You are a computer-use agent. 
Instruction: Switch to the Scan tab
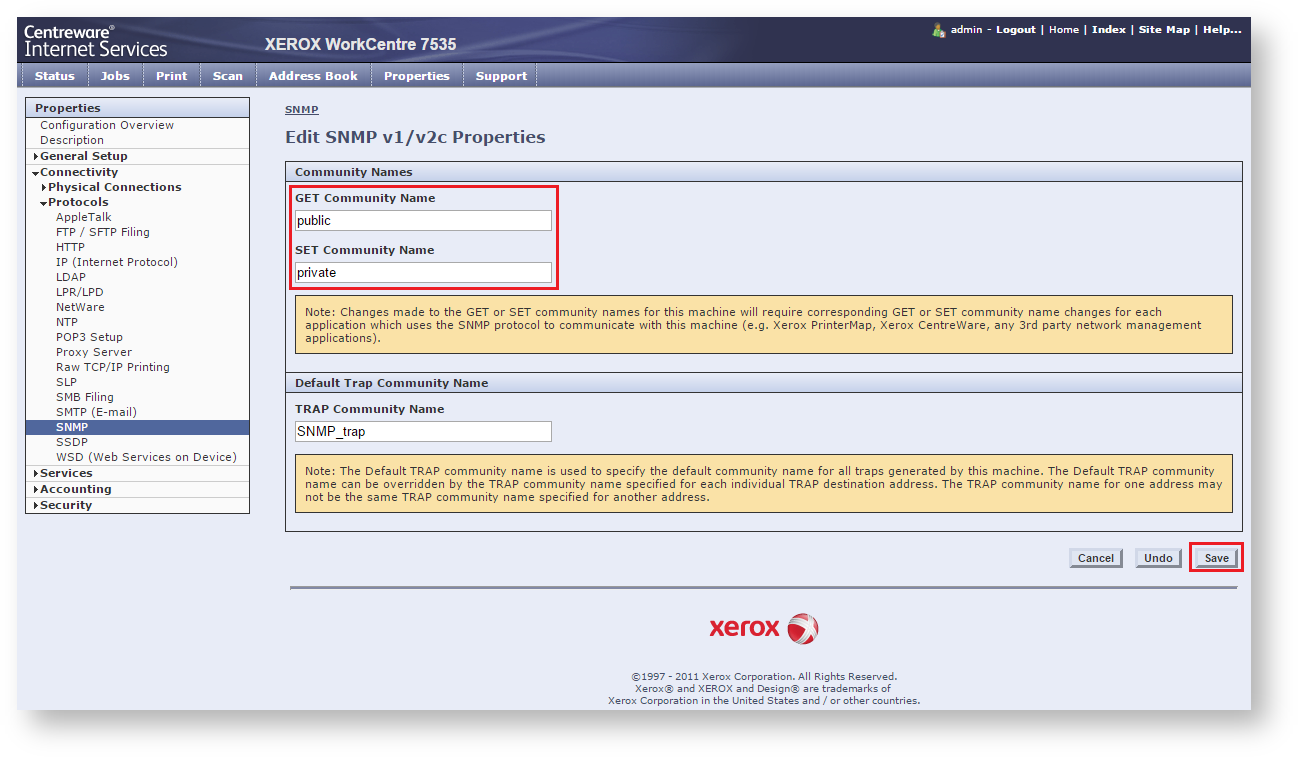(x=228, y=76)
